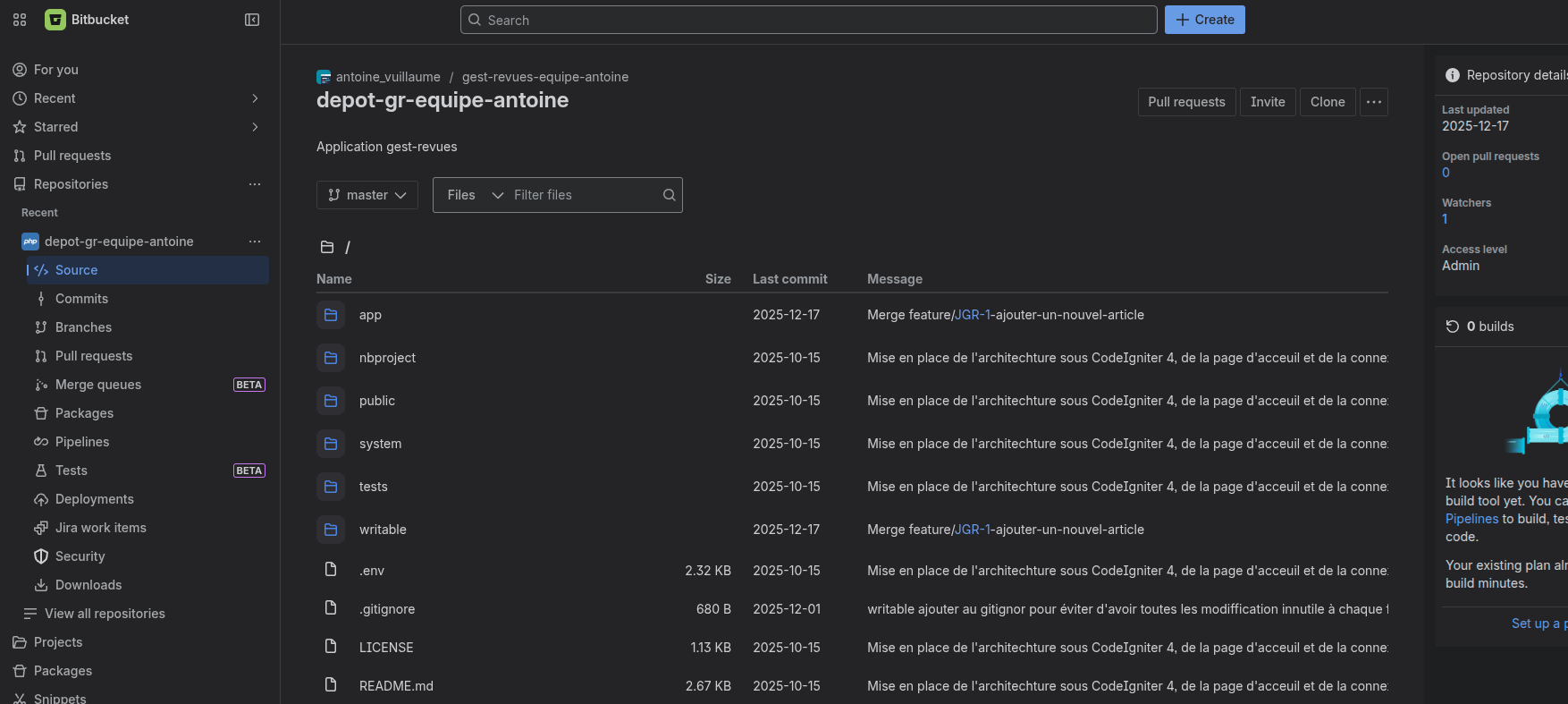
Task: Open the README.md file name
Action: click(x=396, y=686)
